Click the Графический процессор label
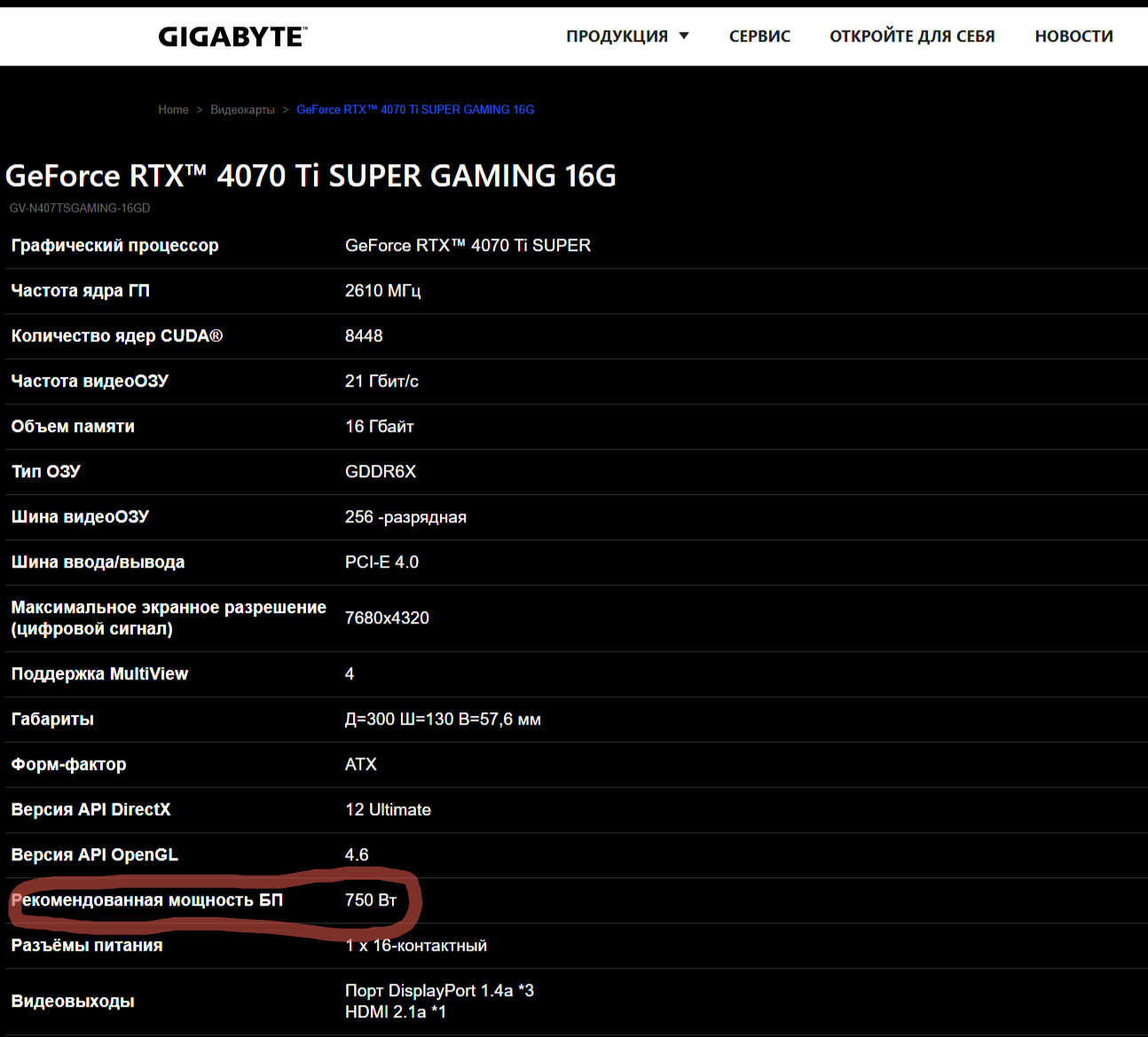 [114, 246]
